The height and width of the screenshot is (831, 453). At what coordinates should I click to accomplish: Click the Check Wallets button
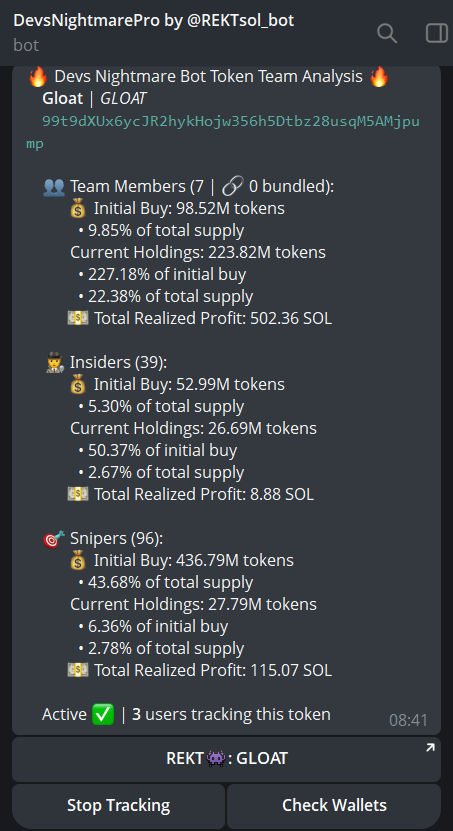point(334,806)
